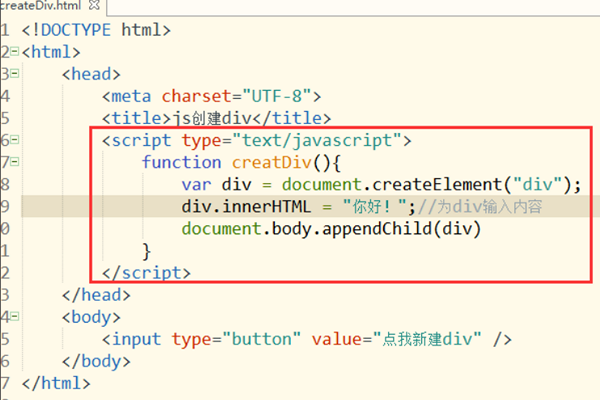
Task: Click the opening <head> tag
Action: point(91,74)
